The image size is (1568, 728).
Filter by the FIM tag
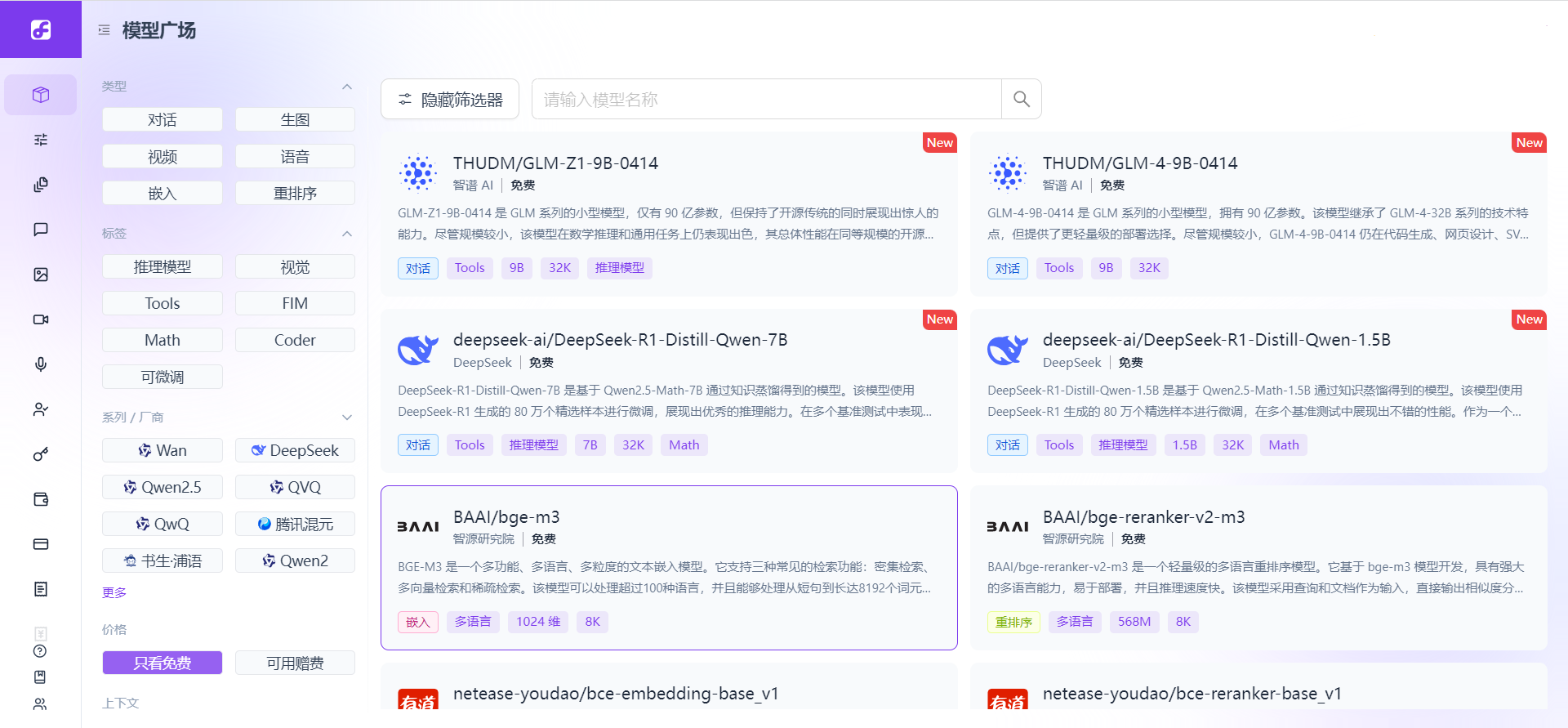tap(295, 303)
